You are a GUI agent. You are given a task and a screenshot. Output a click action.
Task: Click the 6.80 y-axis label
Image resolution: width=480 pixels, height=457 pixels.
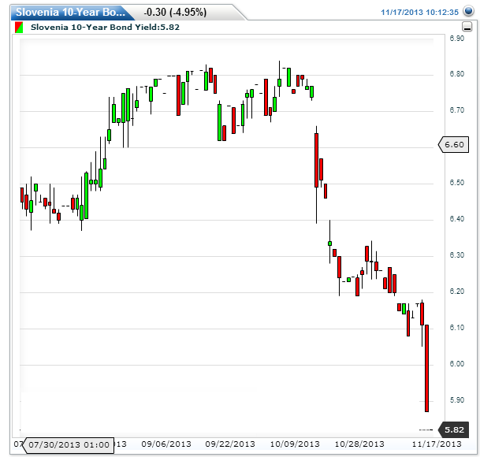click(457, 74)
